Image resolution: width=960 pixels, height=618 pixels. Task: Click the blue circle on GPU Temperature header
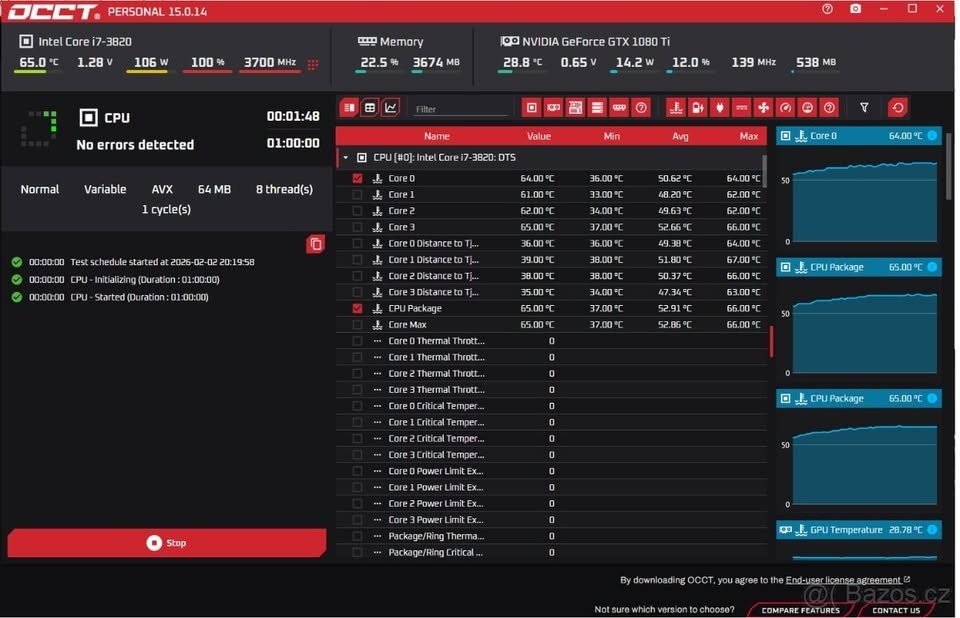[932, 530]
